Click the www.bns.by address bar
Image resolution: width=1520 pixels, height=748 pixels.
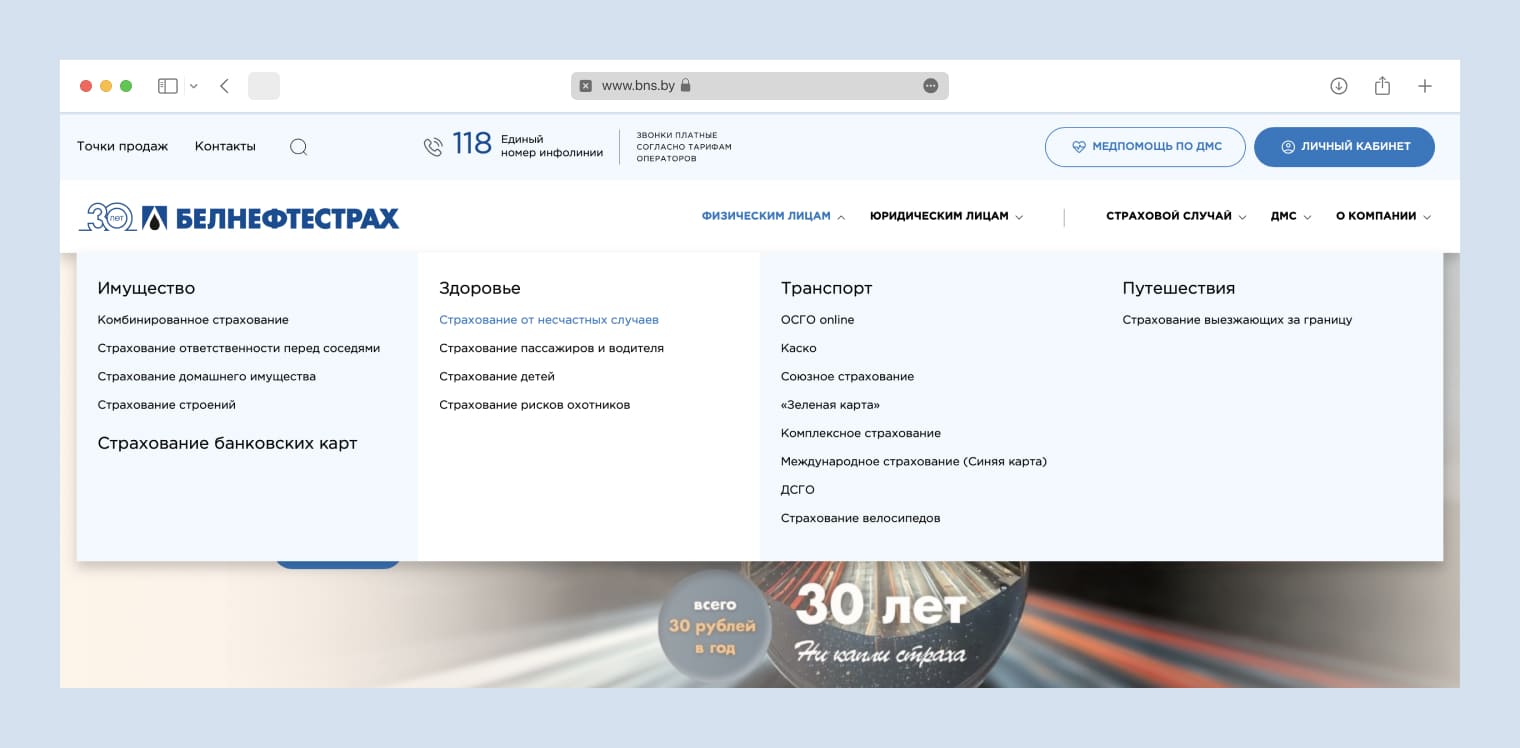click(760, 86)
